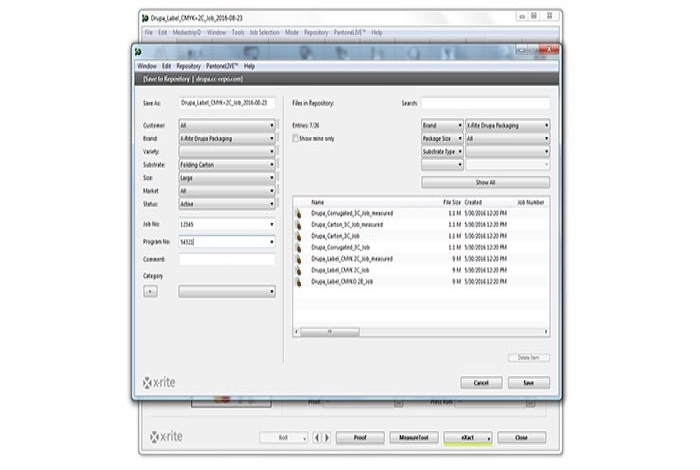Open the Repository menu in the Save dialog
The height and width of the screenshot is (470, 700).
[188, 66]
